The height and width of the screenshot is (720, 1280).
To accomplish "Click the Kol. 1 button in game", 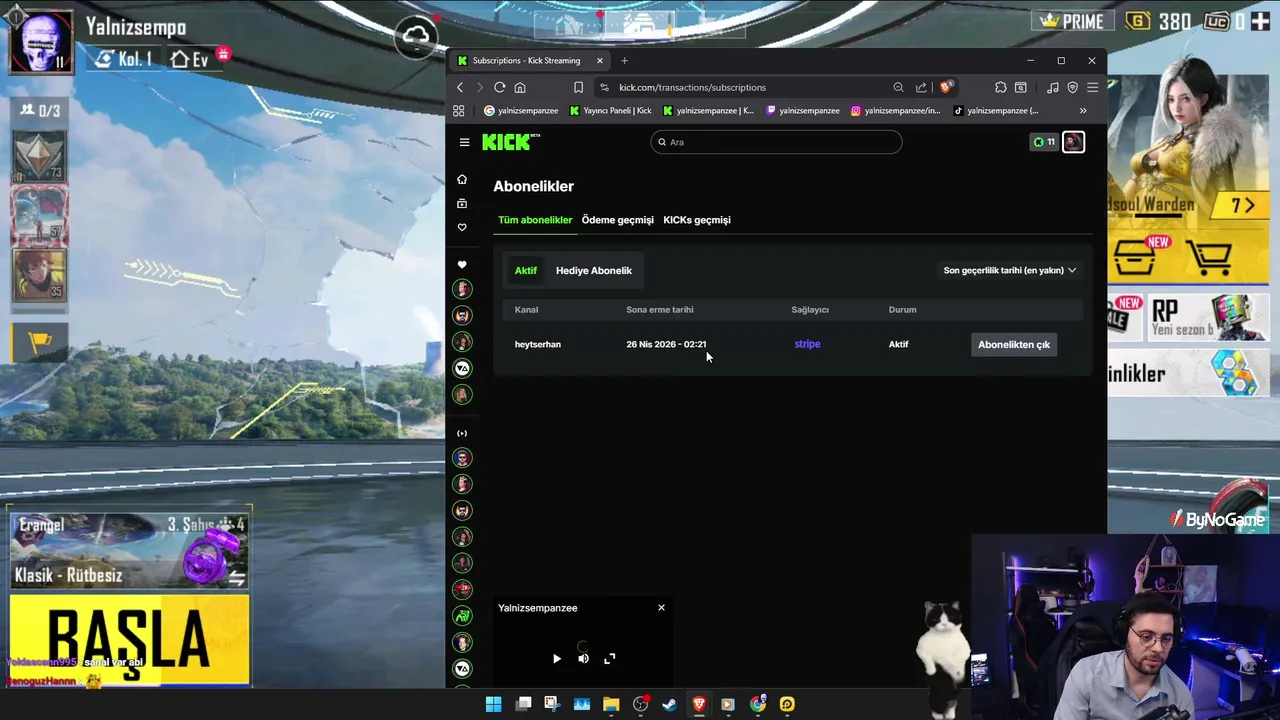I will 125,59.
